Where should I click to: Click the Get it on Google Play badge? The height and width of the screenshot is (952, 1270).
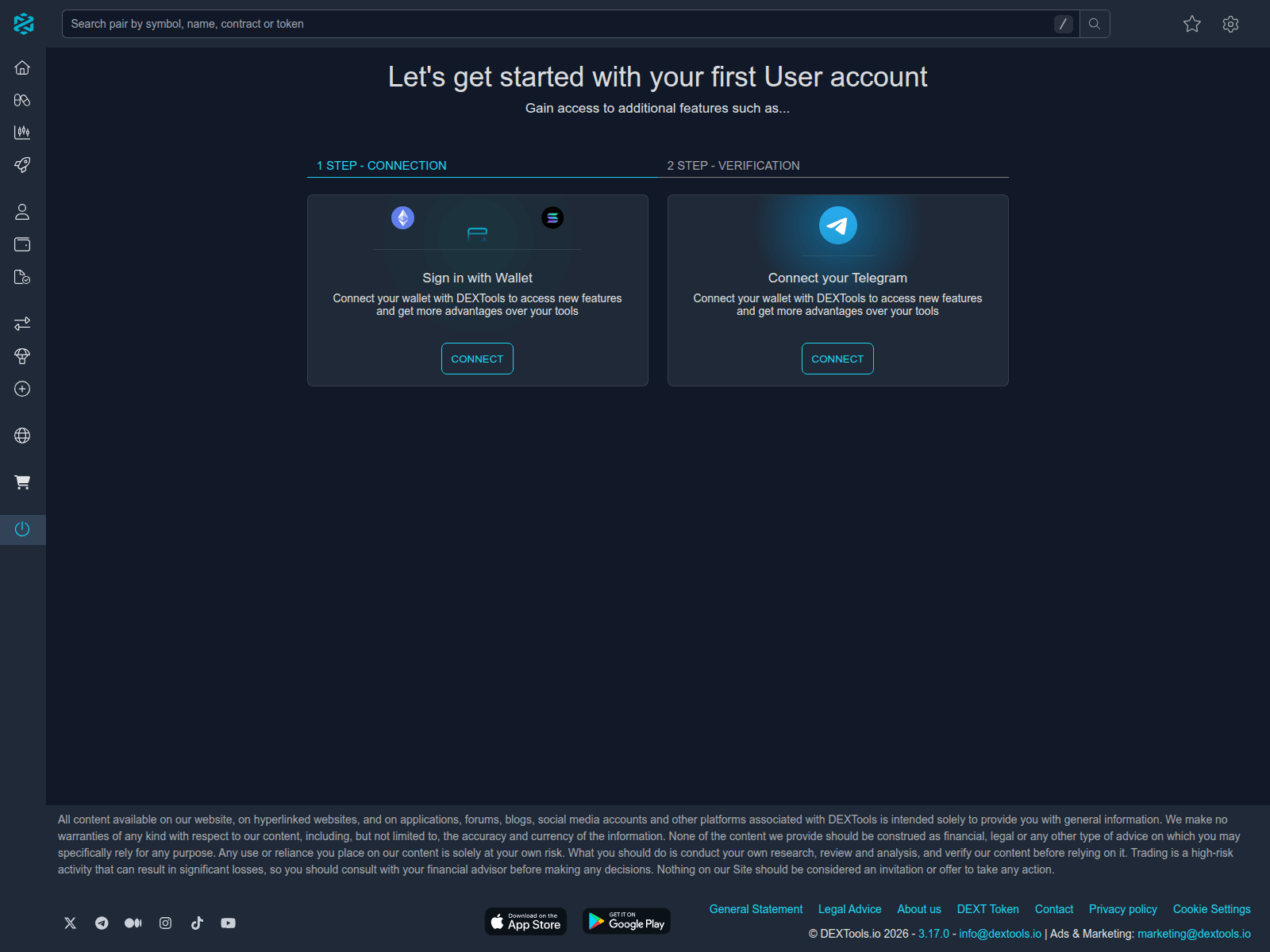click(x=627, y=921)
